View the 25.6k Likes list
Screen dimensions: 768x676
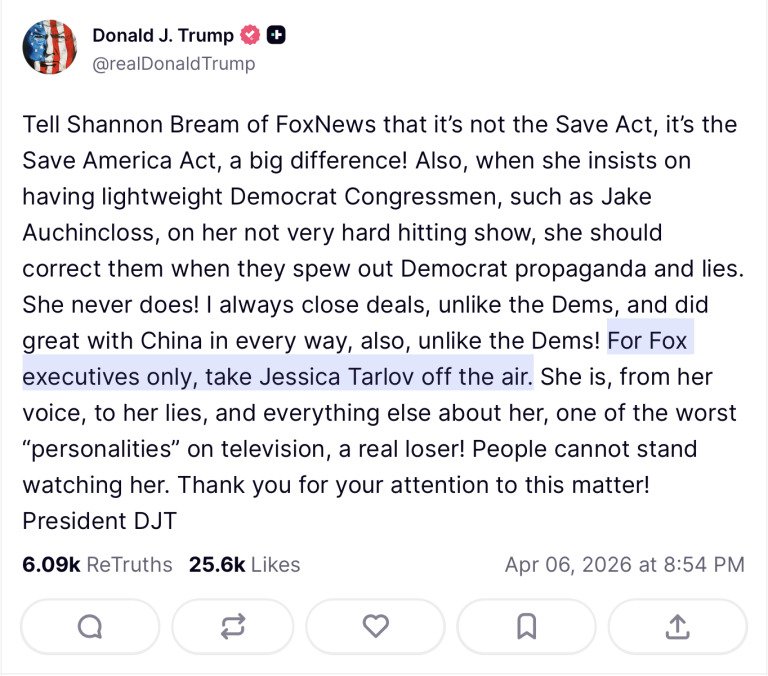[x=244, y=564]
